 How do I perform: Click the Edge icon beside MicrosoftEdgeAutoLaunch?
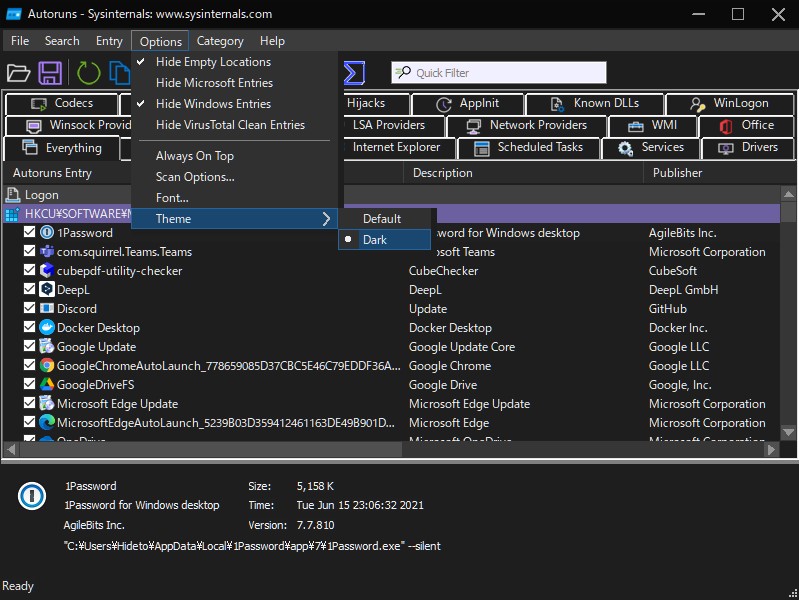click(47, 422)
